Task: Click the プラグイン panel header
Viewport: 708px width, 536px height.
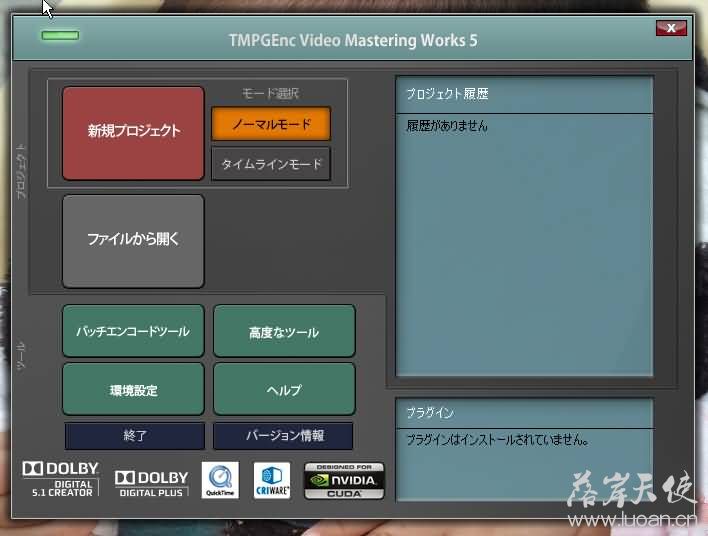Action: click(x=524, y=413)
